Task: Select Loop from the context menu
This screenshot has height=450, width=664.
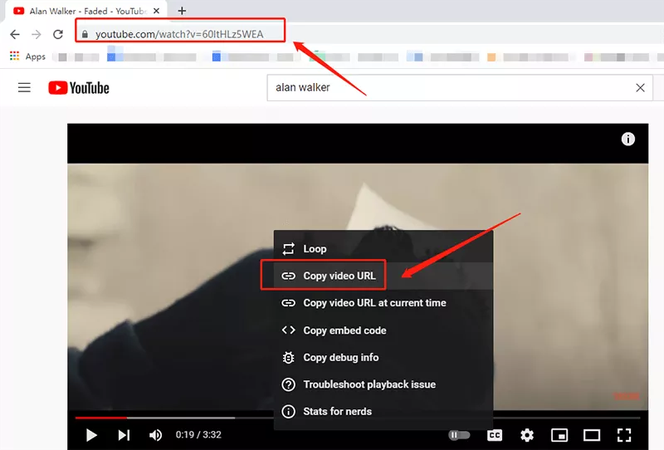Action: [314, 248]
